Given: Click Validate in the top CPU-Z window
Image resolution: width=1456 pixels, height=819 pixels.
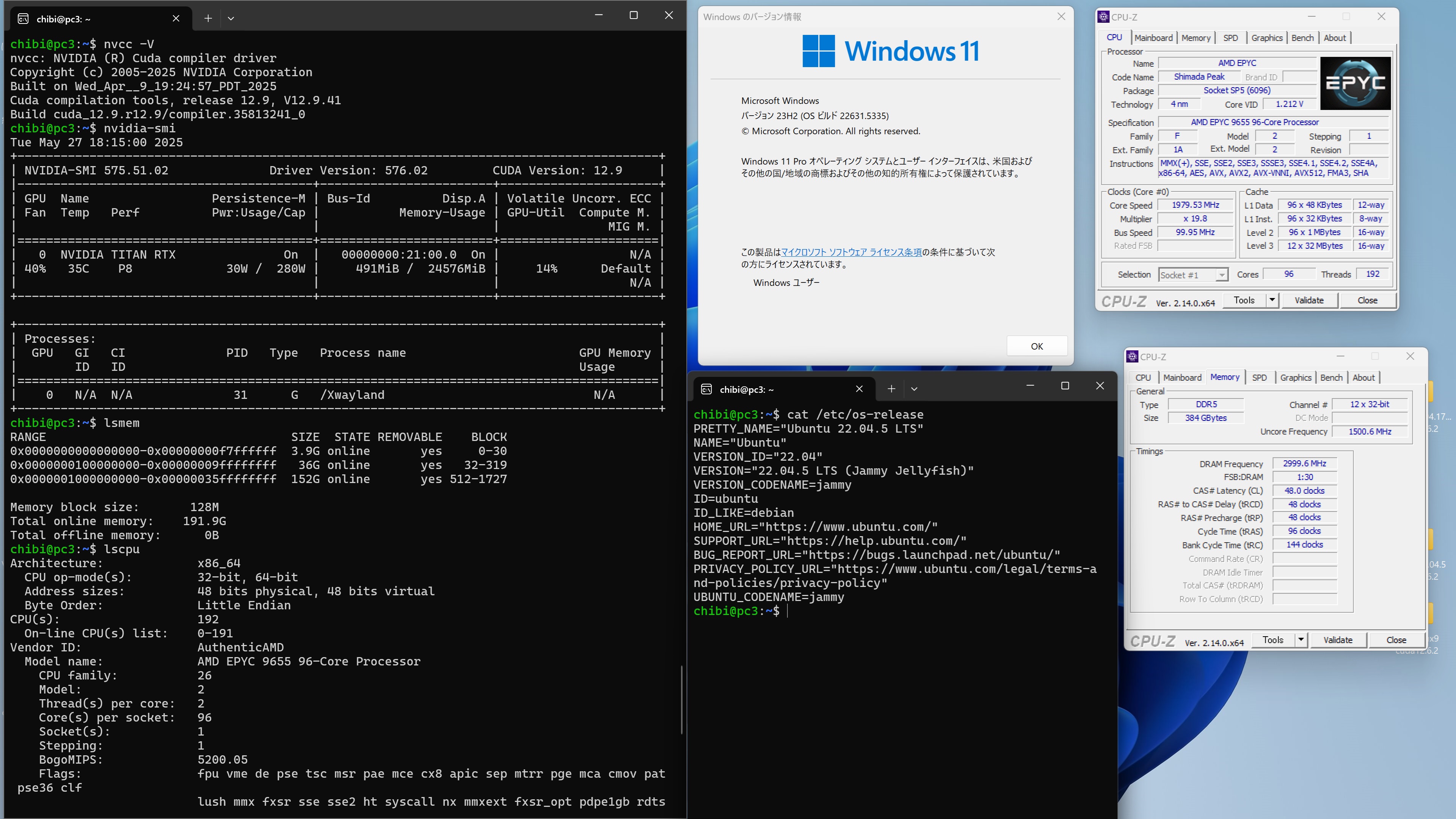Looking at the screenshot, I should click(1309, 300).
